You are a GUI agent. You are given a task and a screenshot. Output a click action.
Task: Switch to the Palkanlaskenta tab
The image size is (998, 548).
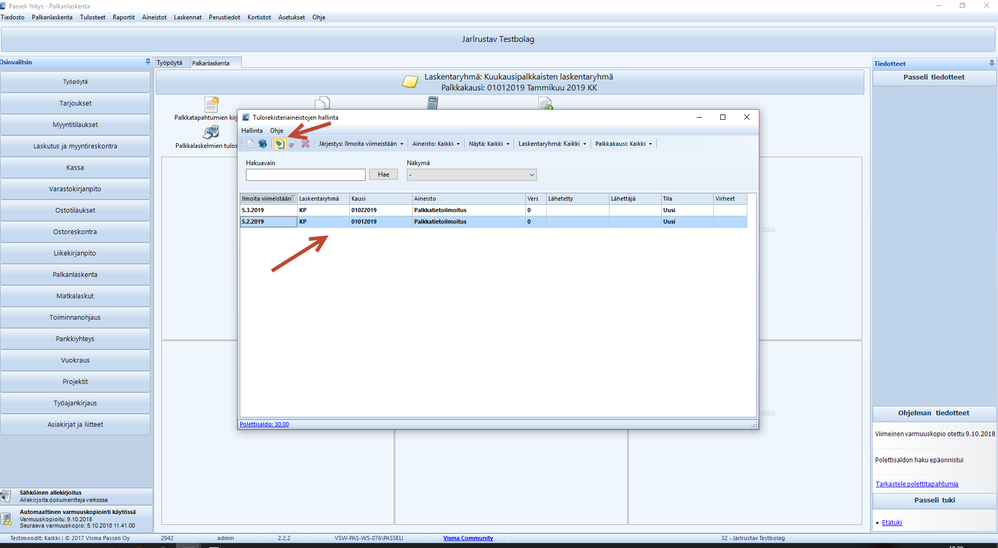tap(214, 63)
